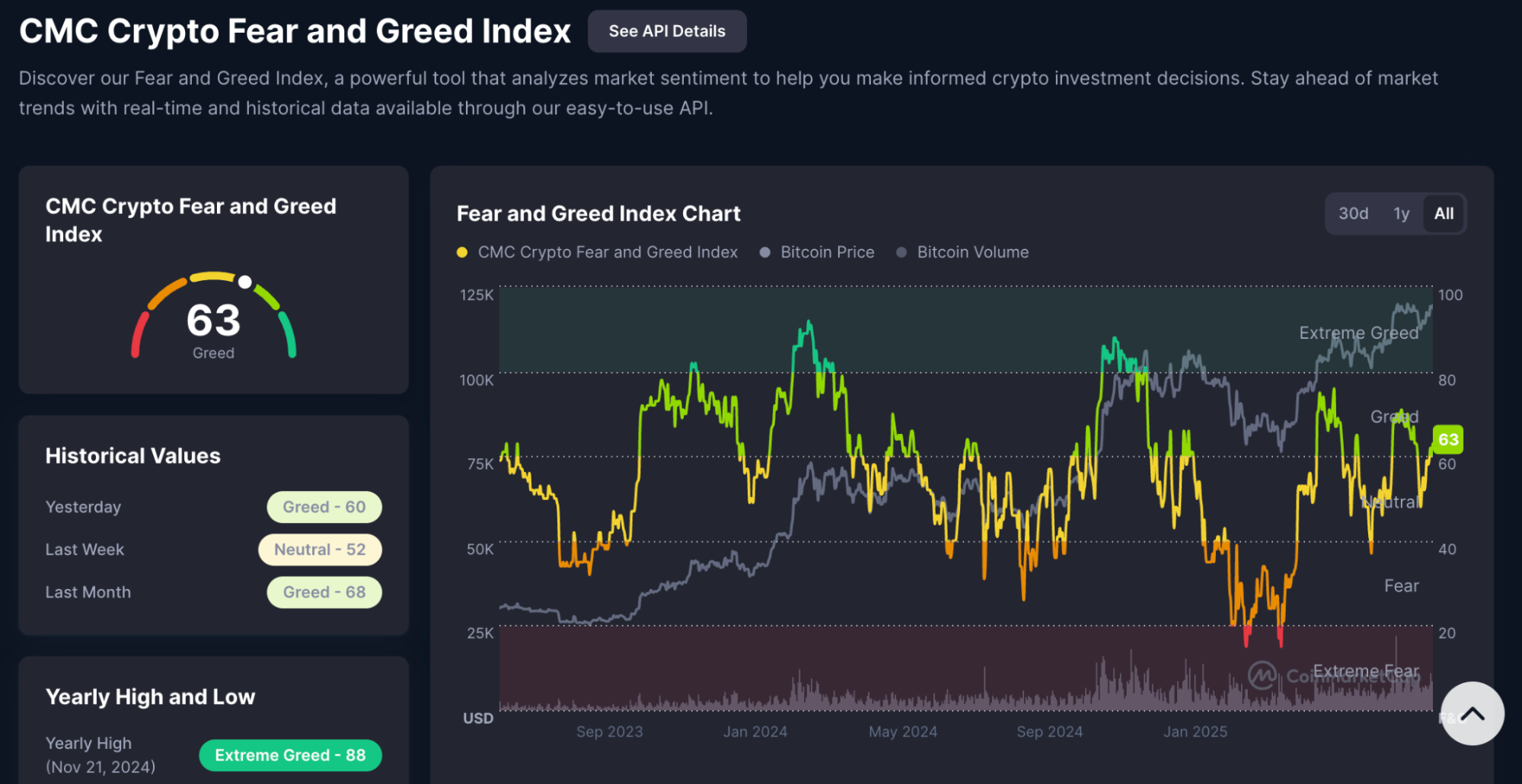
Task: Click the Sep 2023 axis label
Action: (609, 731)
